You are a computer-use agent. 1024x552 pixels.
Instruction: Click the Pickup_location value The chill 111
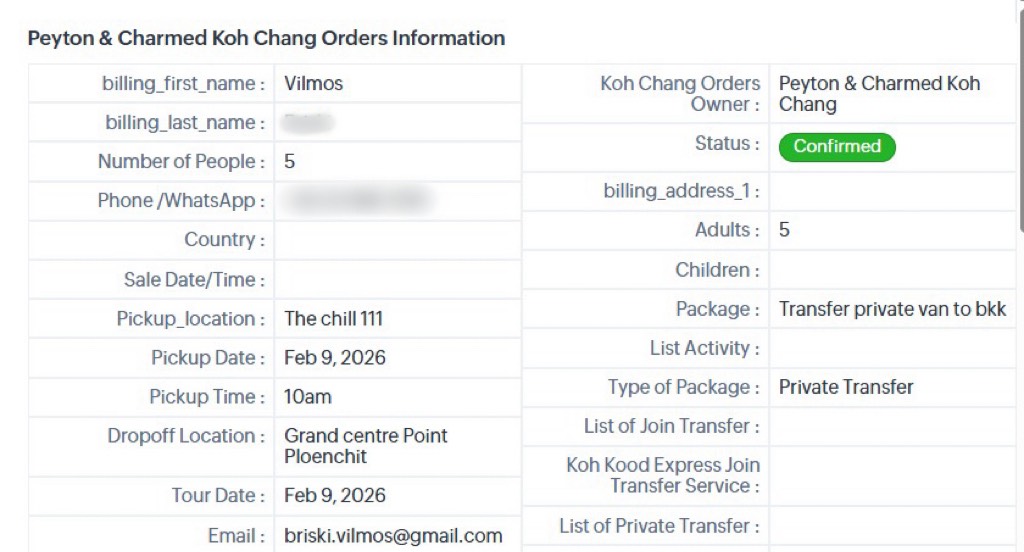point(334,319)
